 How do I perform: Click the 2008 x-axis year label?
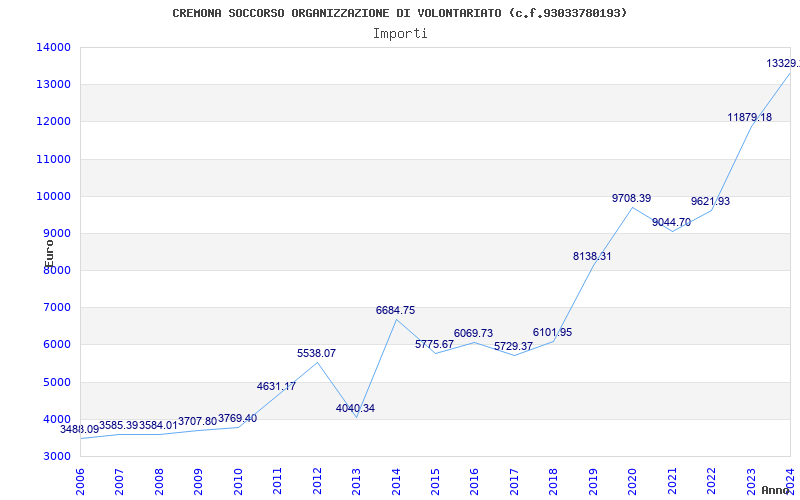[159, 482]
